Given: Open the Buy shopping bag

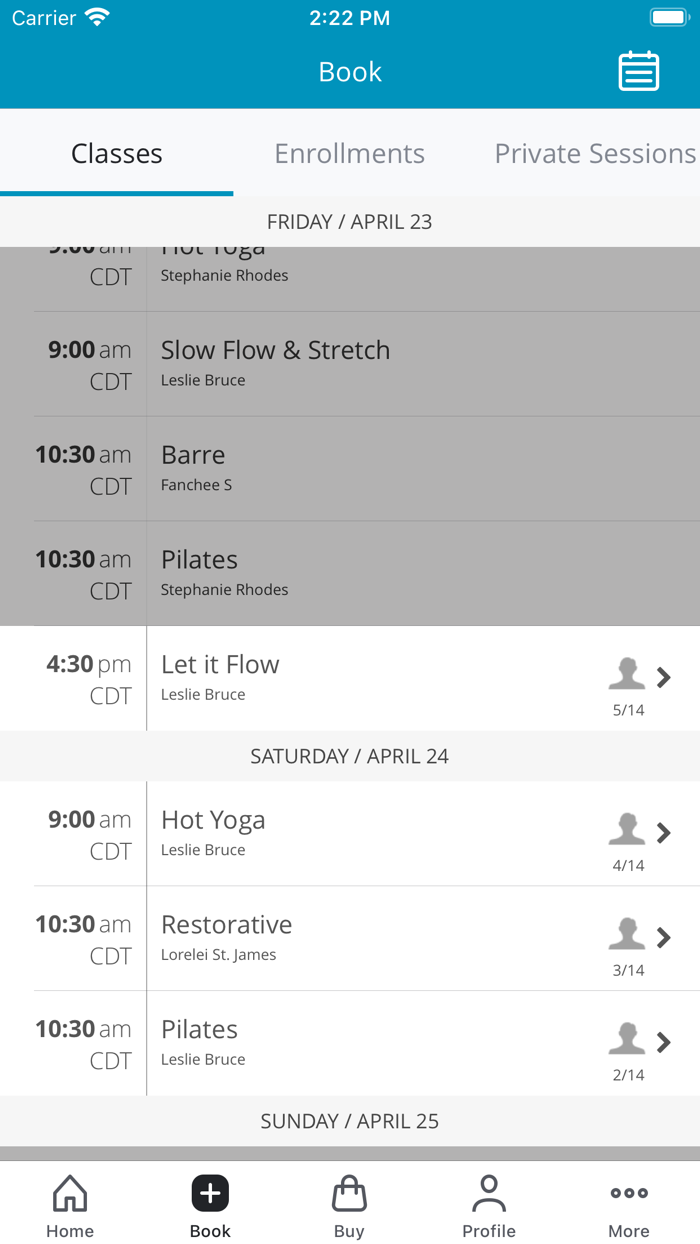Looking at the screenshot, I should (349, 1192).
